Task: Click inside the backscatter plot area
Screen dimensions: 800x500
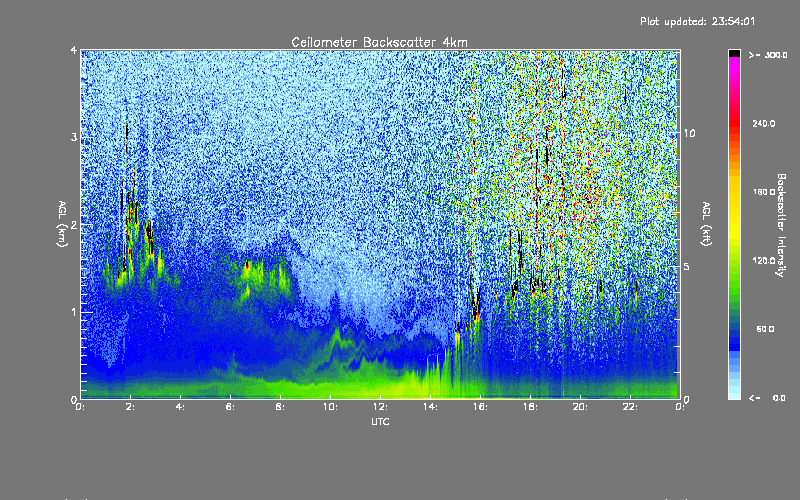Action: pyautogui.click(x=380, y=224)
